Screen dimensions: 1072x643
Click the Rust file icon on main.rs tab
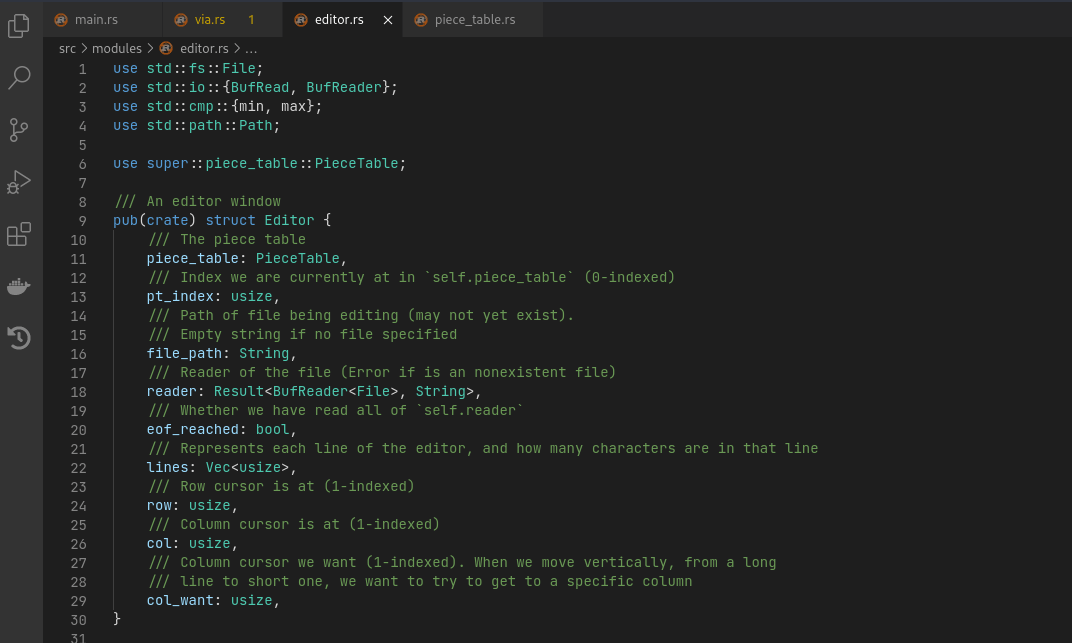61,20
